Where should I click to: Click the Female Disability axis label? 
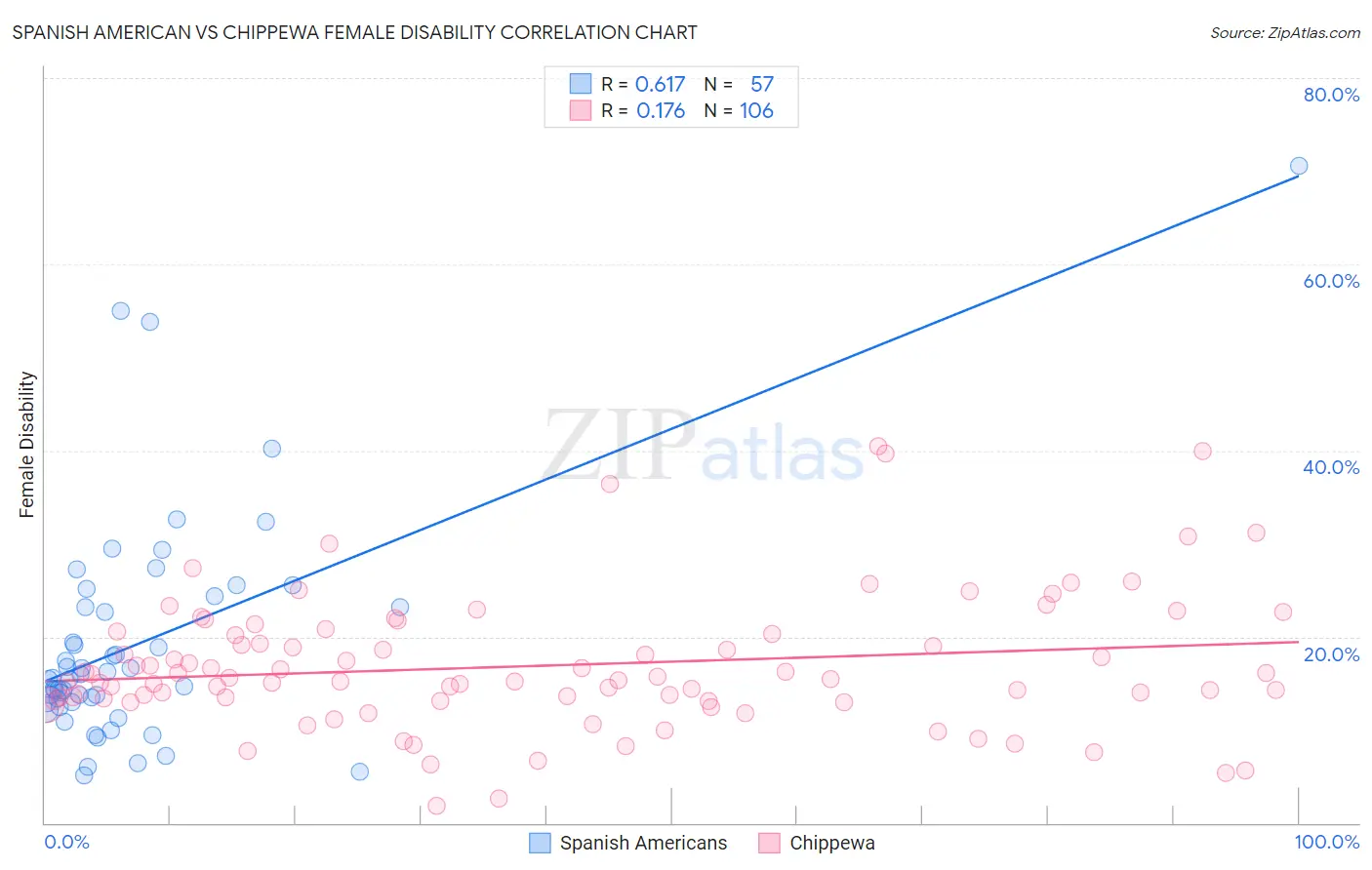27,444
